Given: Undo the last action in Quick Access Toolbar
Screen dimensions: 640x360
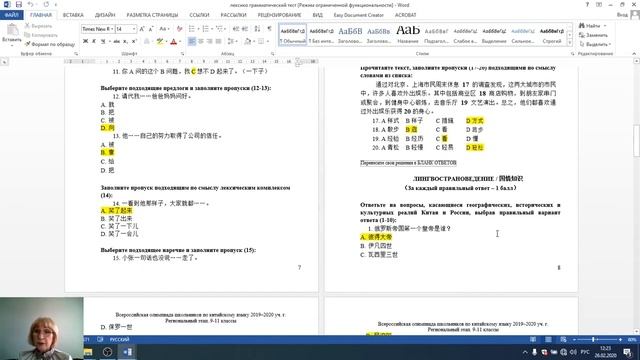Looking at the screenshot, I should pos(31,4).
